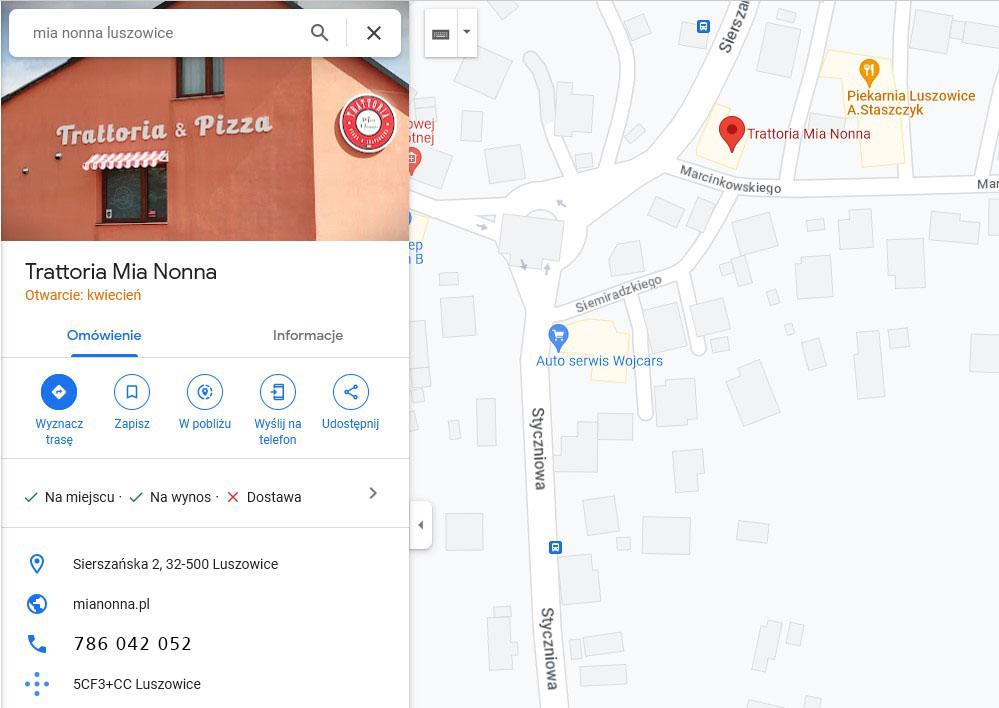Click the keyboard input tool icon

tap(441, 33)
